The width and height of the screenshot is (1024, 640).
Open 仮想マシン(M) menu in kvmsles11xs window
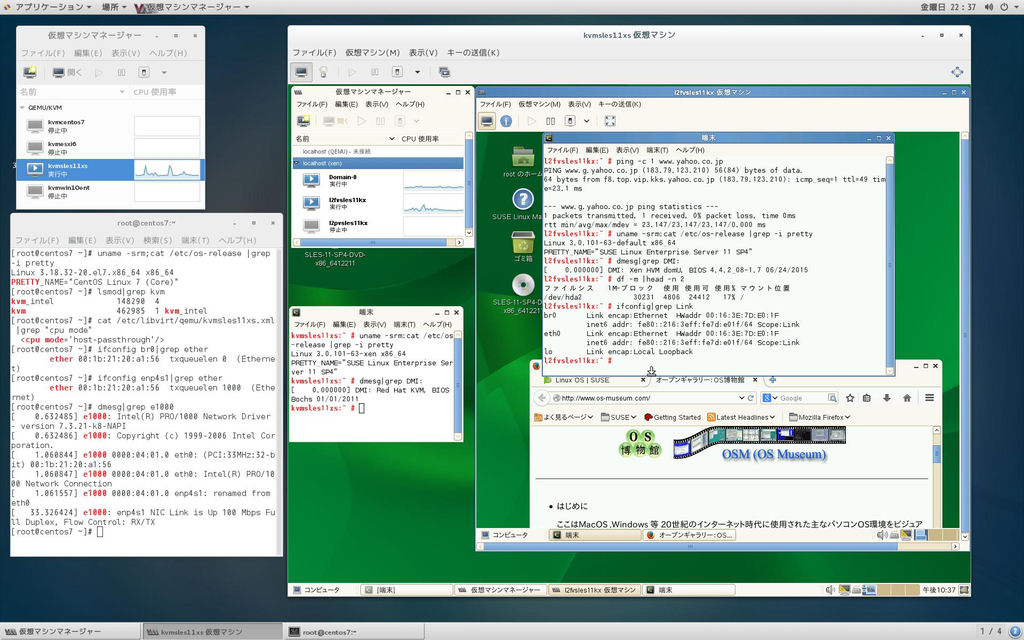(372, 52)
